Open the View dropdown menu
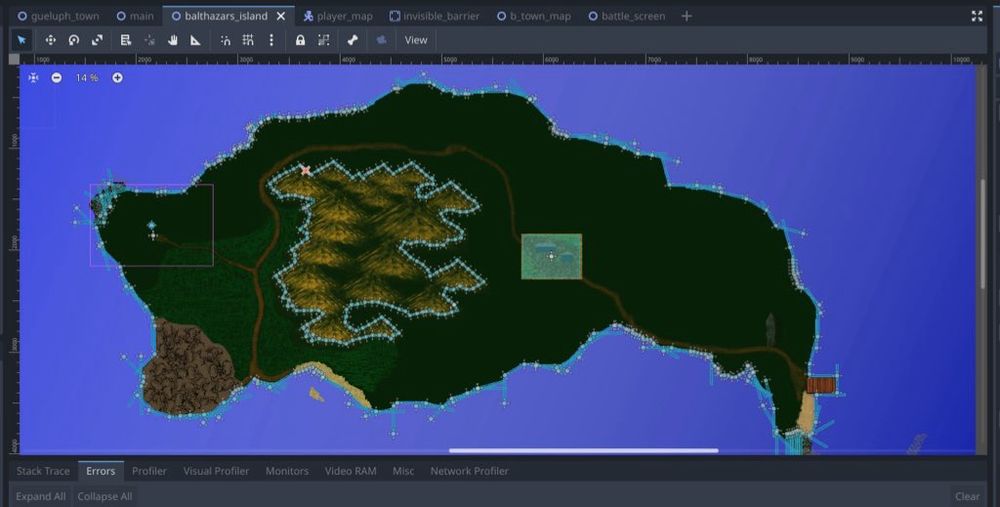Screen dimensions: 1000x507 (416, 40)
